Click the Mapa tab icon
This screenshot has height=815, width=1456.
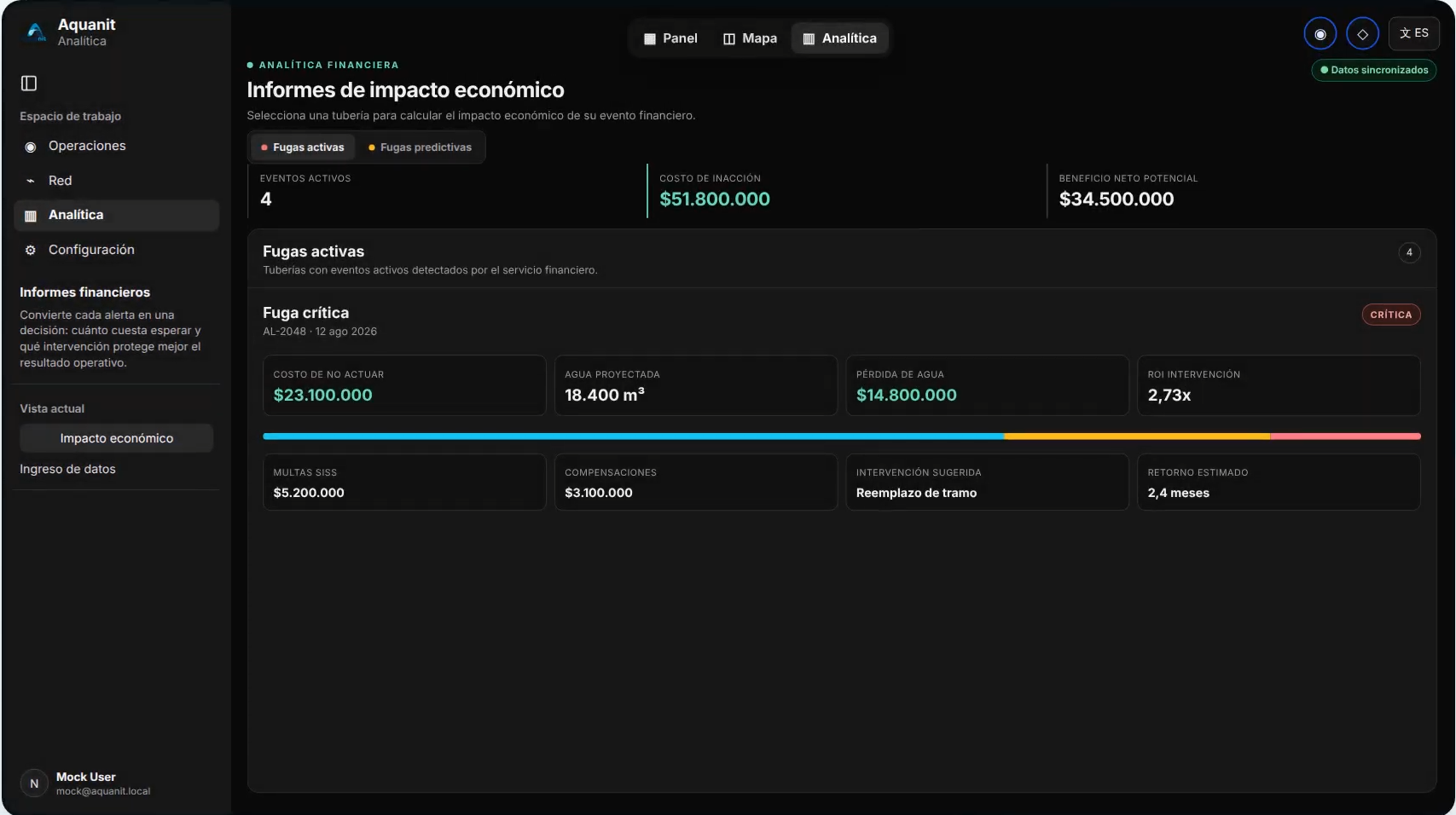[729, 38]
